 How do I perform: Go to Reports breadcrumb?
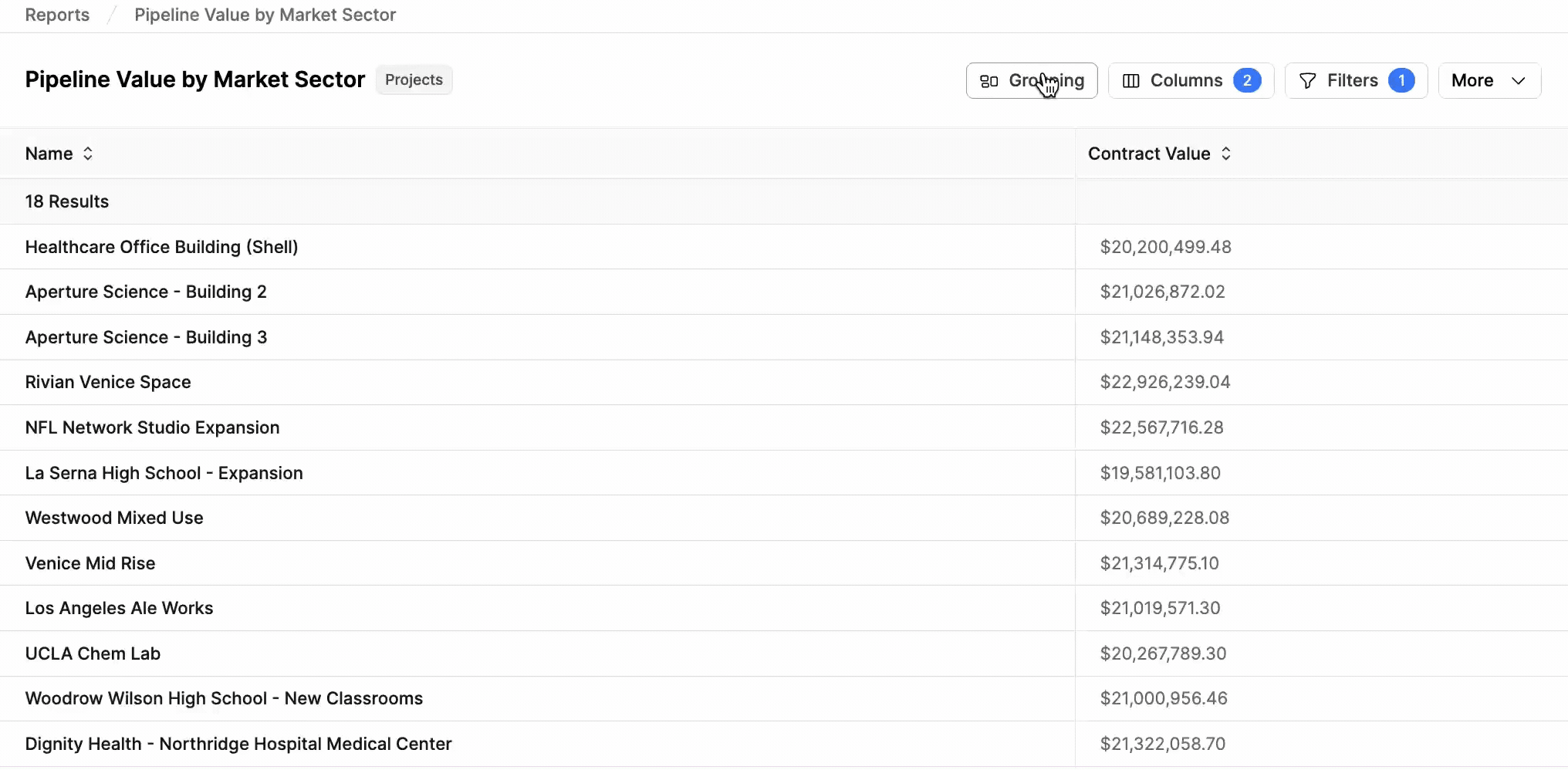pos(57,15)
